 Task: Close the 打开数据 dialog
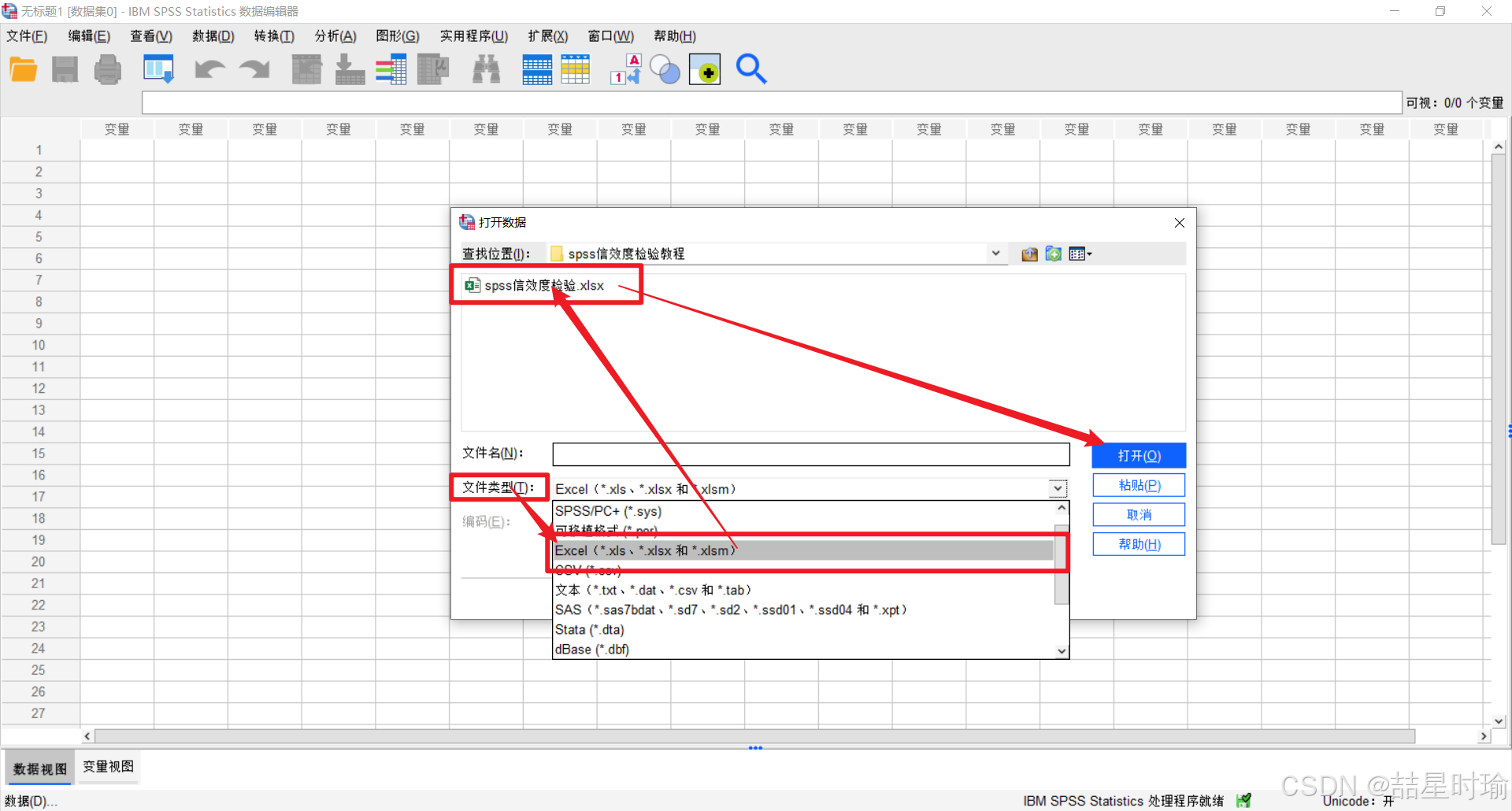click(x=1180, y=223)
